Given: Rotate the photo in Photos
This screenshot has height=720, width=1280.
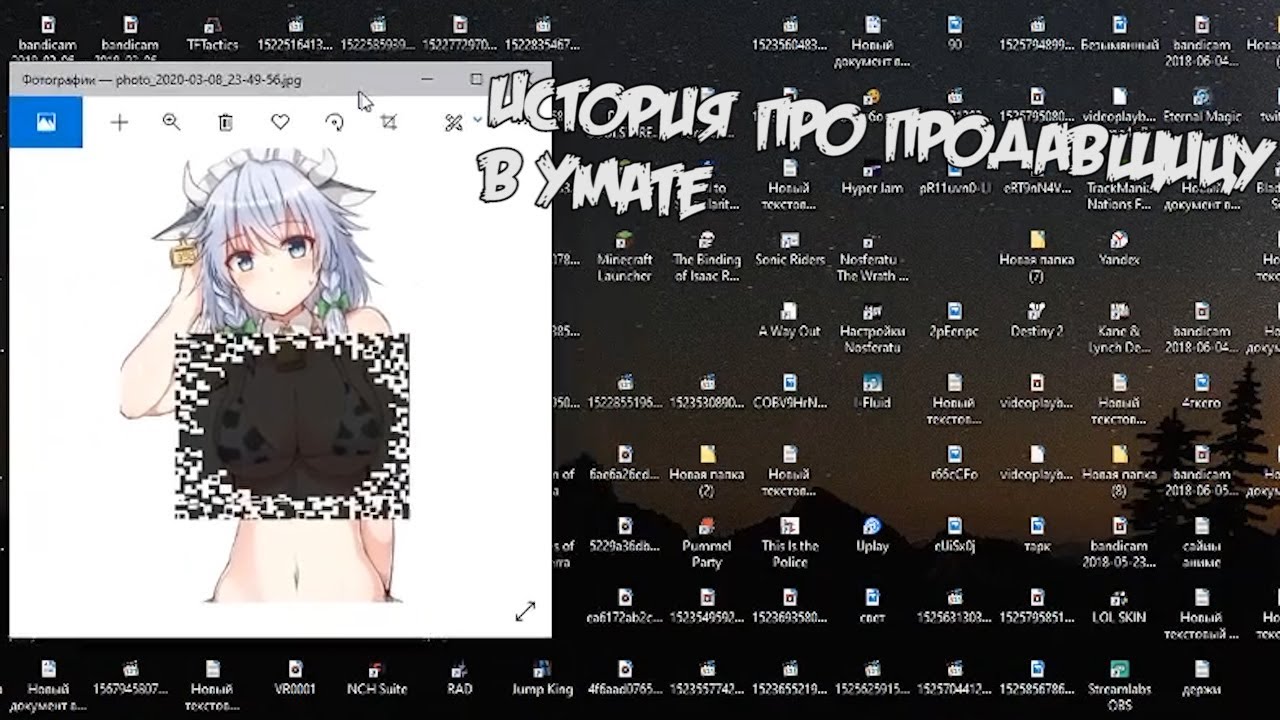Looking at the screenshot, I should pyautogui.click(x=335, y=122).
